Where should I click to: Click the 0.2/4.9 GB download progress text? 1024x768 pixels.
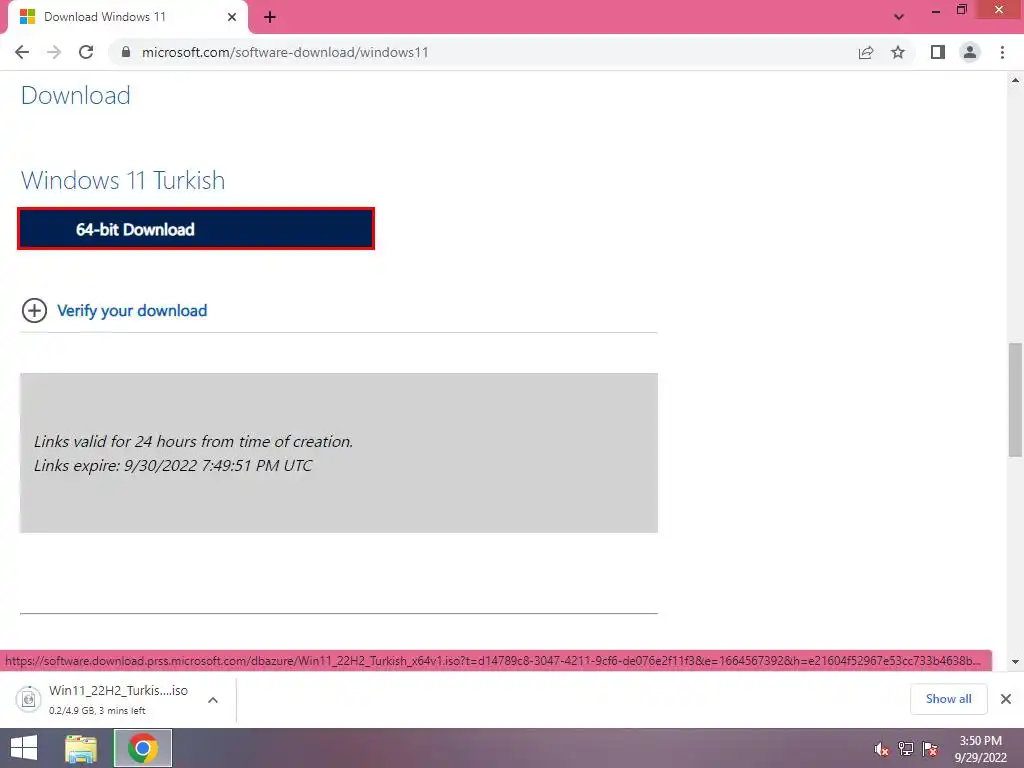pos(97,711)
